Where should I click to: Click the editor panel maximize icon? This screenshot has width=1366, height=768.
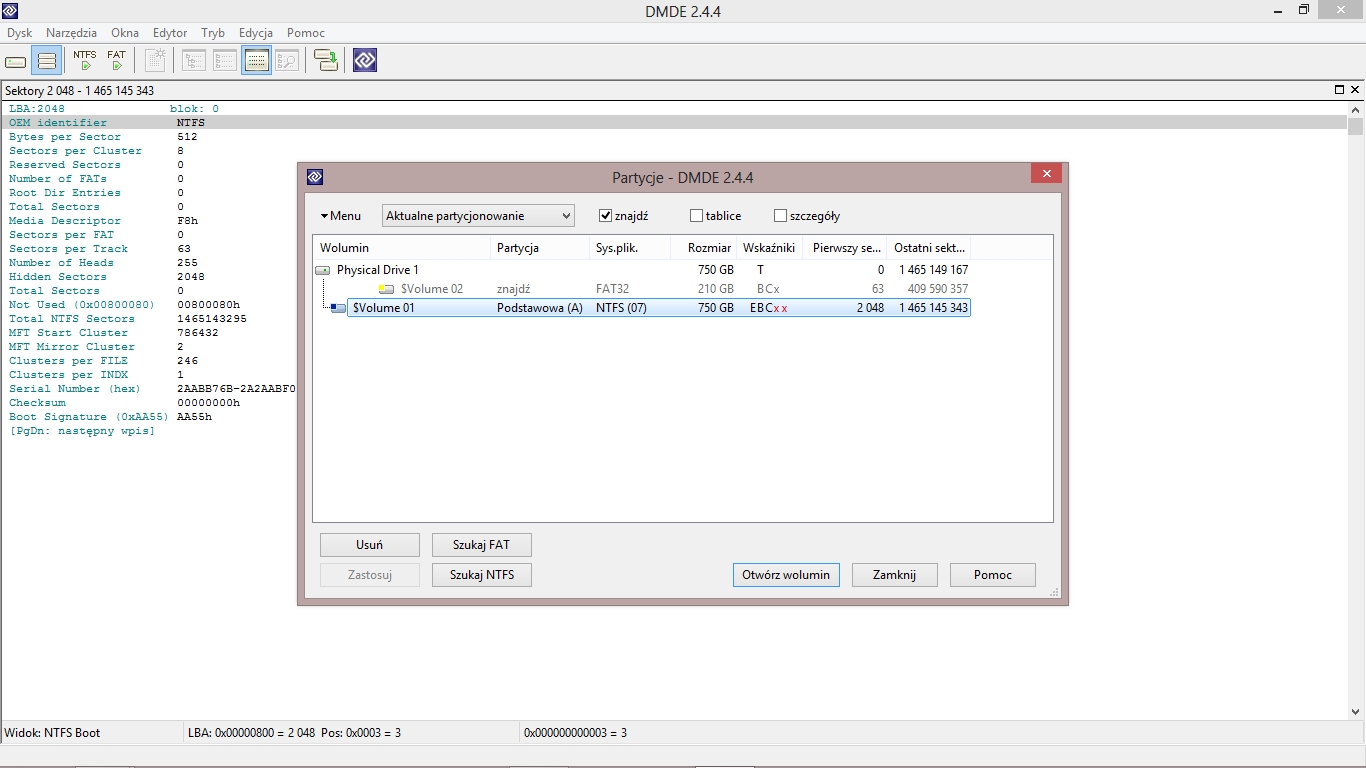(x=1340, y=90)
